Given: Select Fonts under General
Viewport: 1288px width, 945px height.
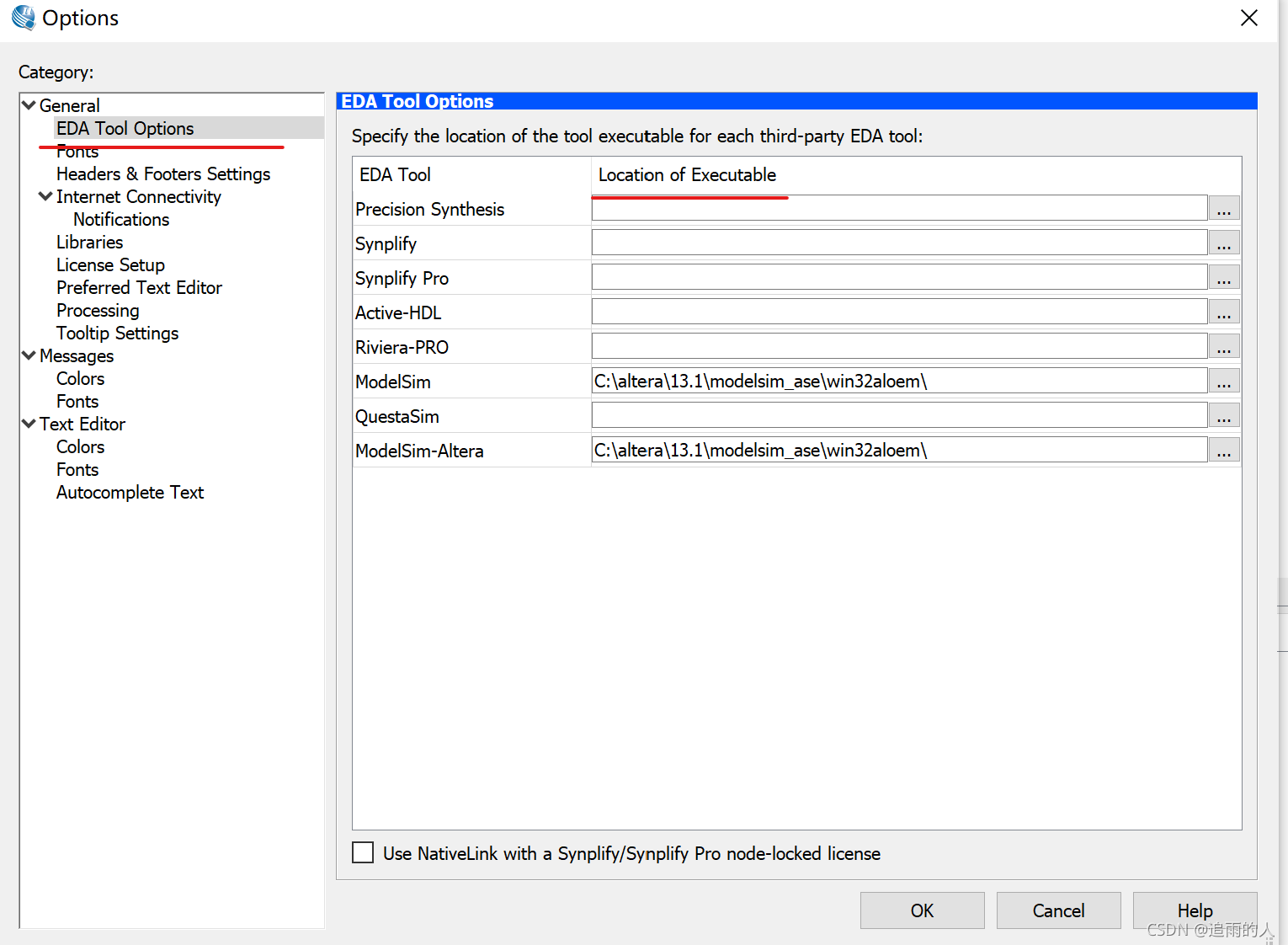Looking at the screenshot, I should (x=77, y=152).
